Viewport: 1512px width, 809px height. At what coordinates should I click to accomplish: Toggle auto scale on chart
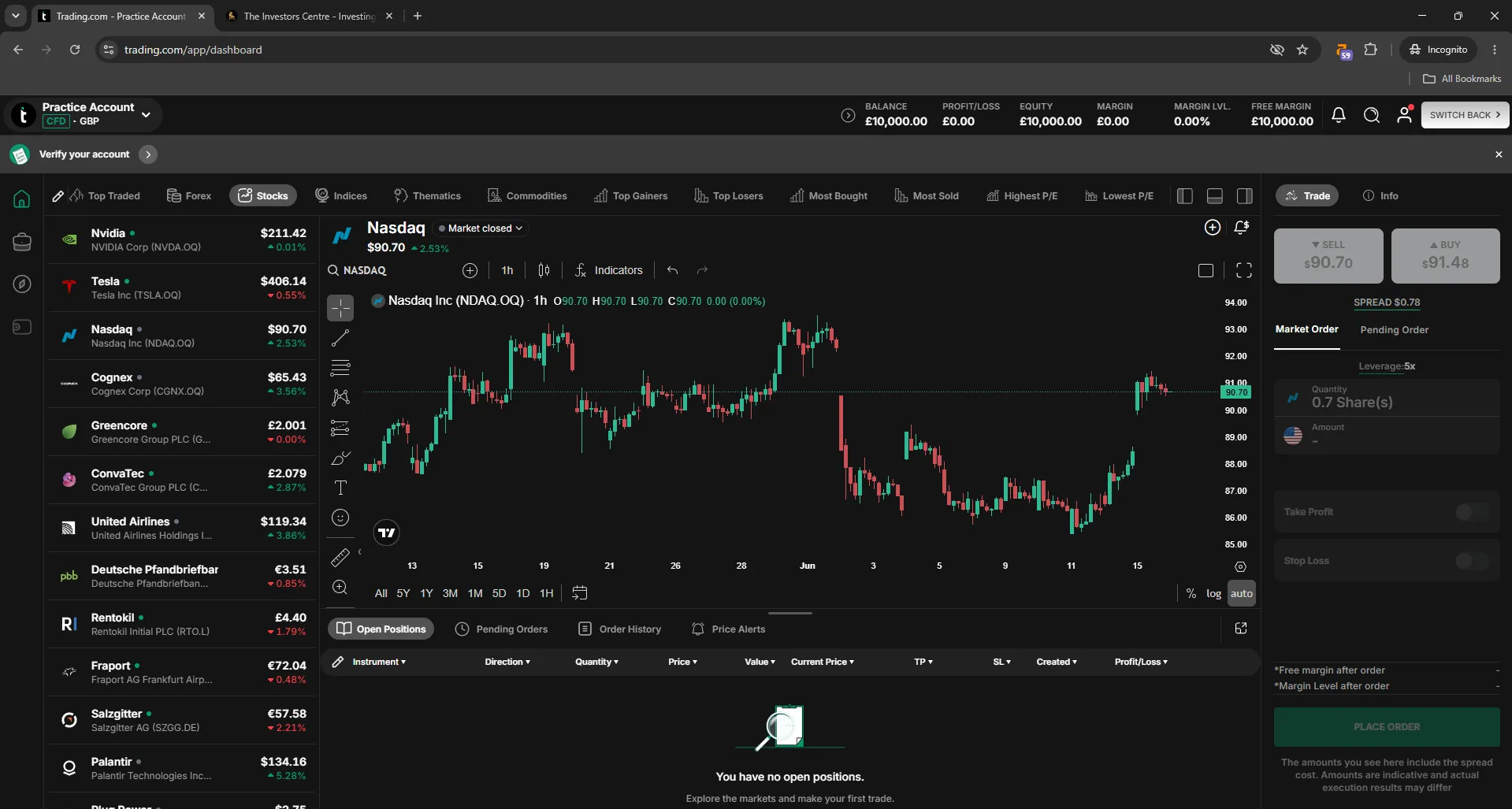coord(1241,593)
